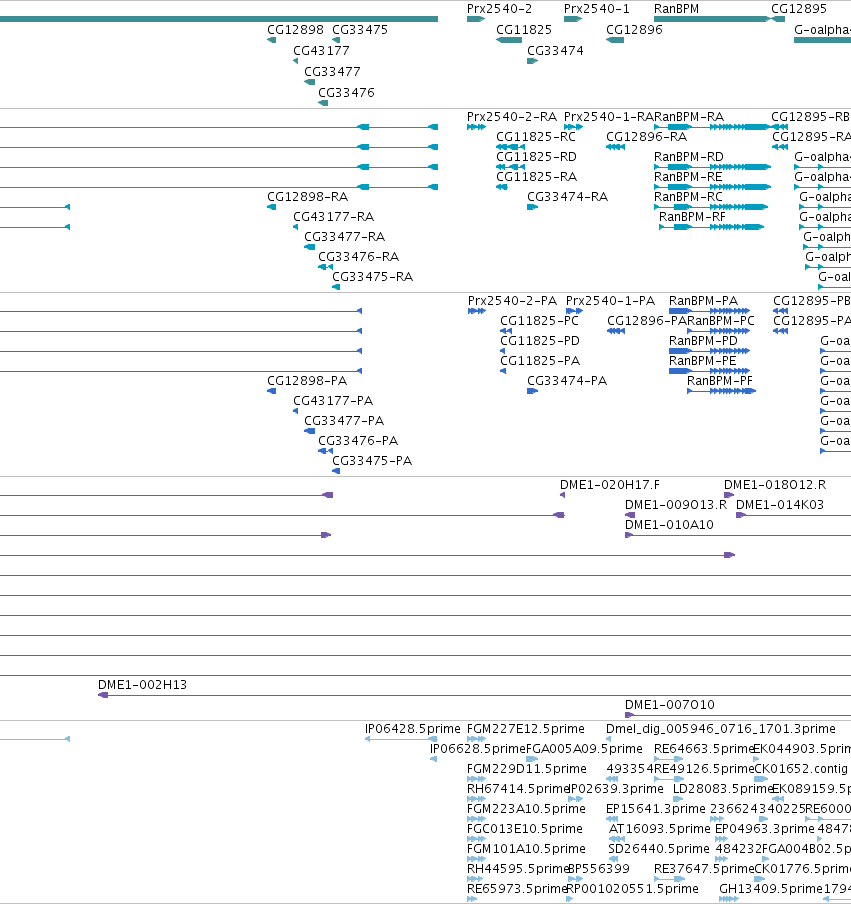Open the AT16093.5prime cDNA label
The height and width of the screenshot is (904, 851).
660,828
